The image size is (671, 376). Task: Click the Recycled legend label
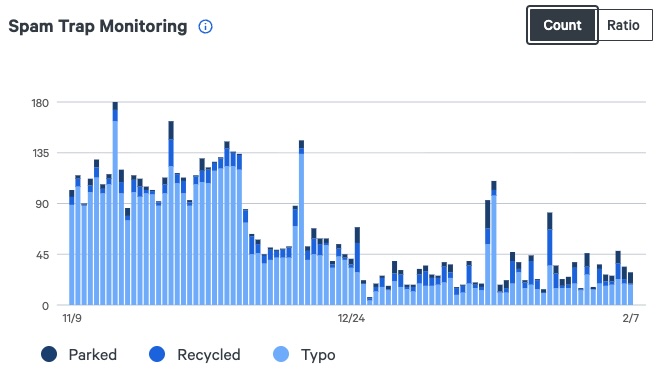click(x=209, y=355)
